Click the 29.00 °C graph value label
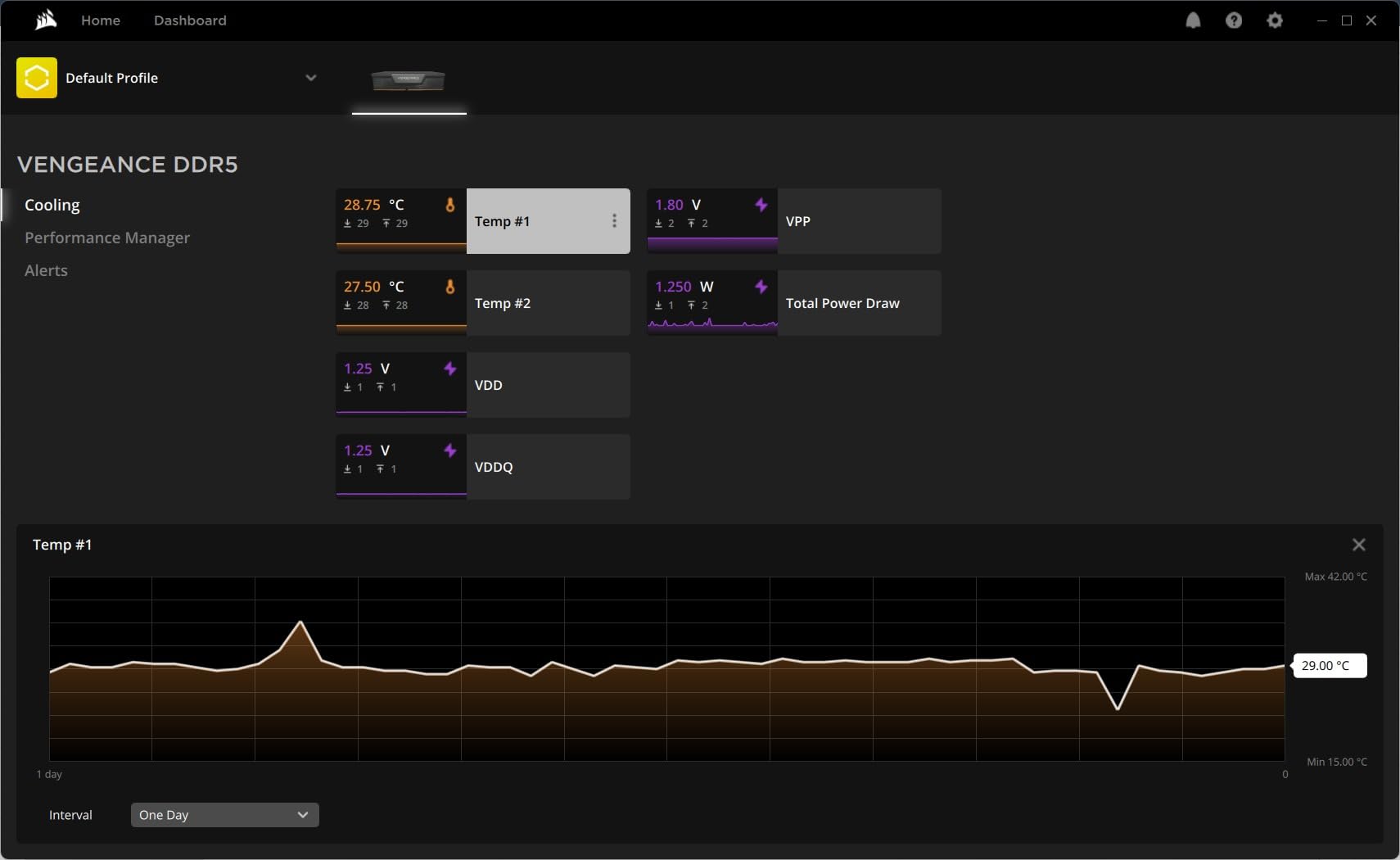 click(1329, 666)
